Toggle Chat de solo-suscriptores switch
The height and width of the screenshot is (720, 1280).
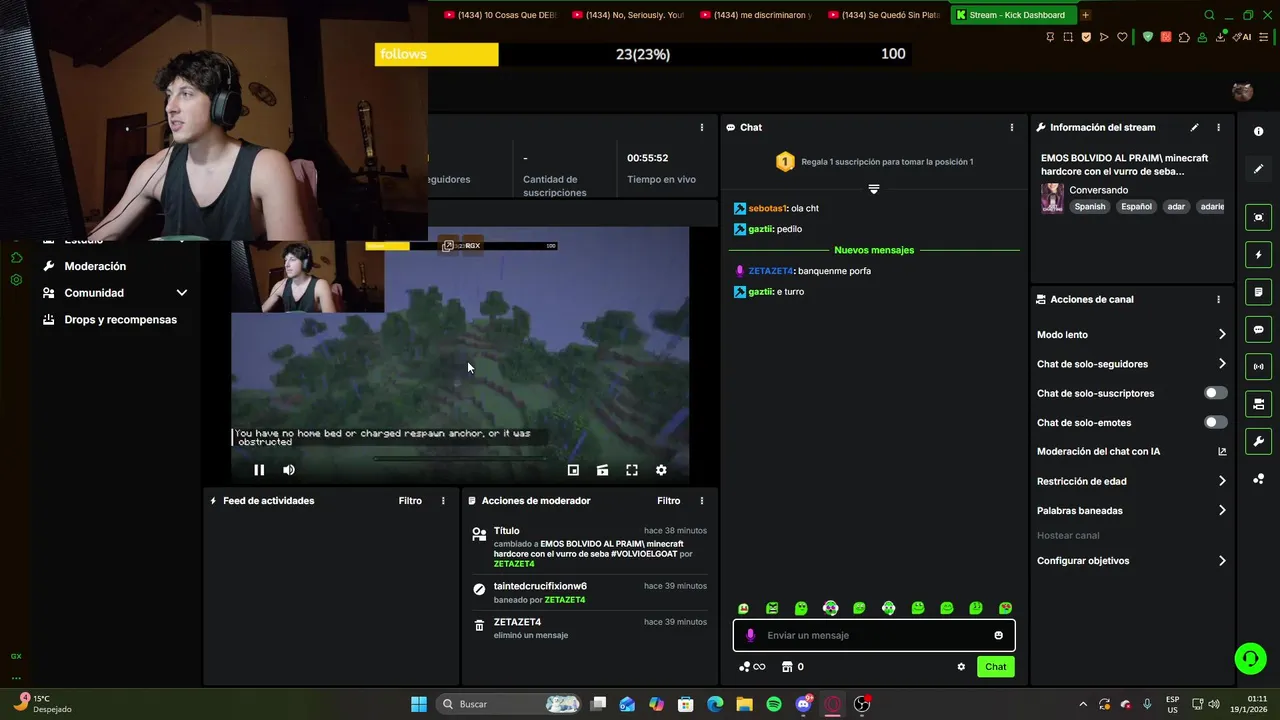(x=1215, y=393)
